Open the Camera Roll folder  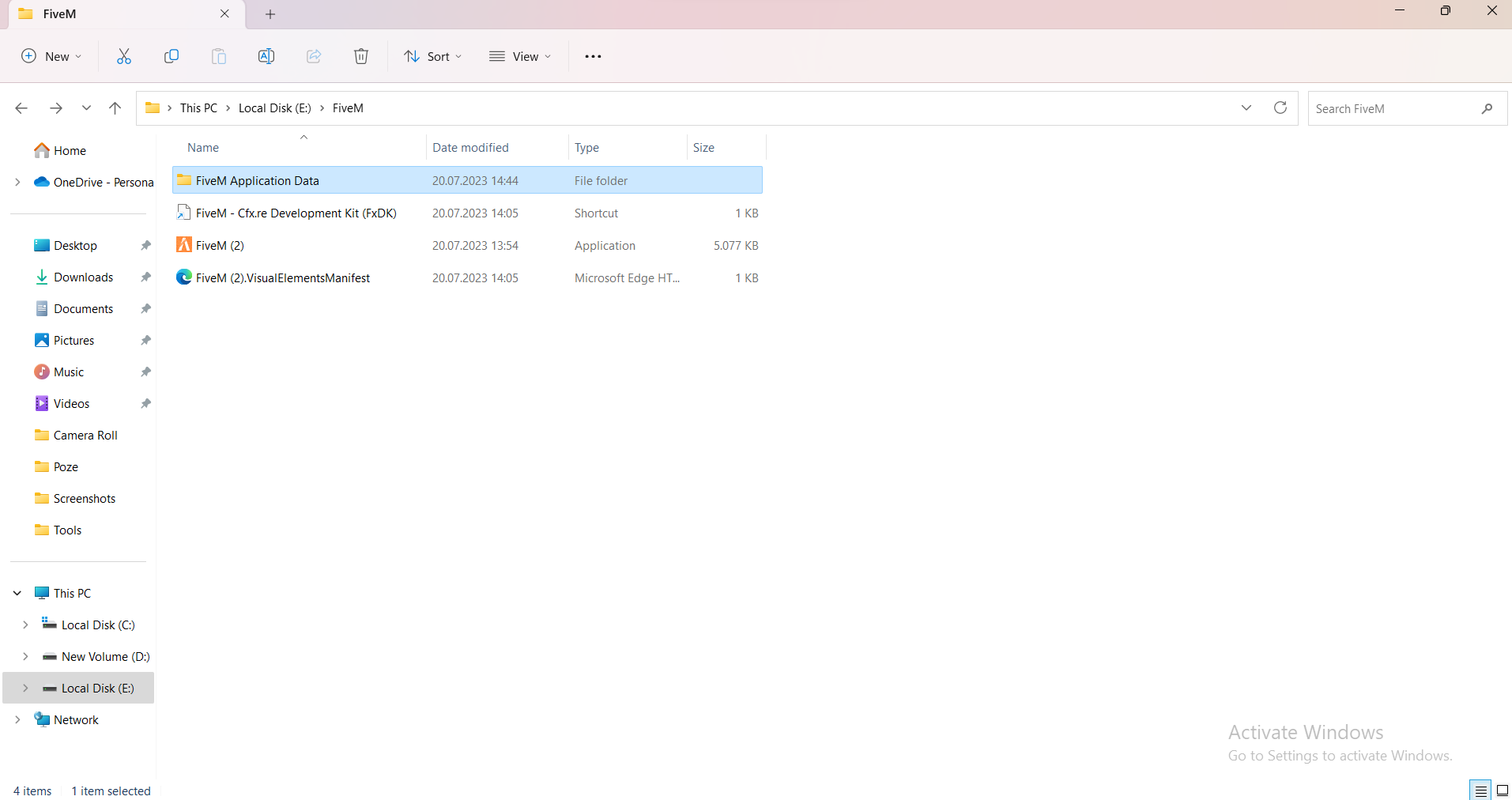(85, 436)
